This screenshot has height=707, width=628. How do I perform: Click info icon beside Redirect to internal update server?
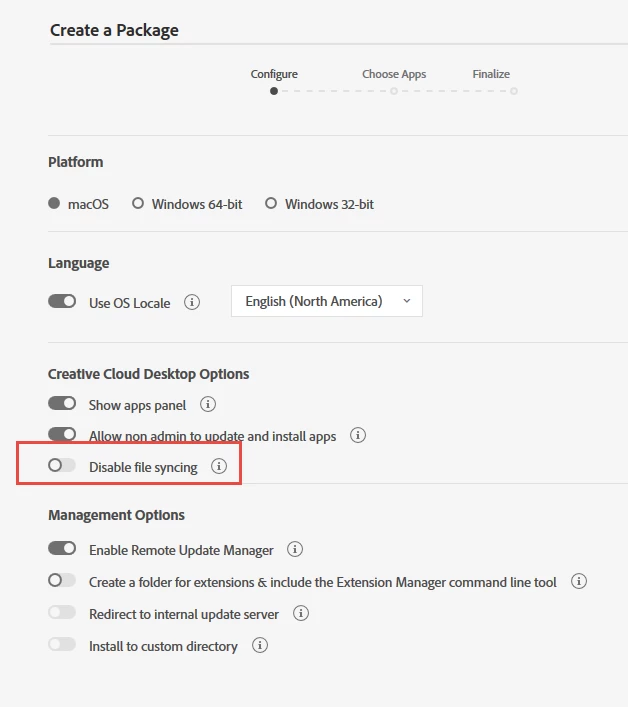coord(301,613)
